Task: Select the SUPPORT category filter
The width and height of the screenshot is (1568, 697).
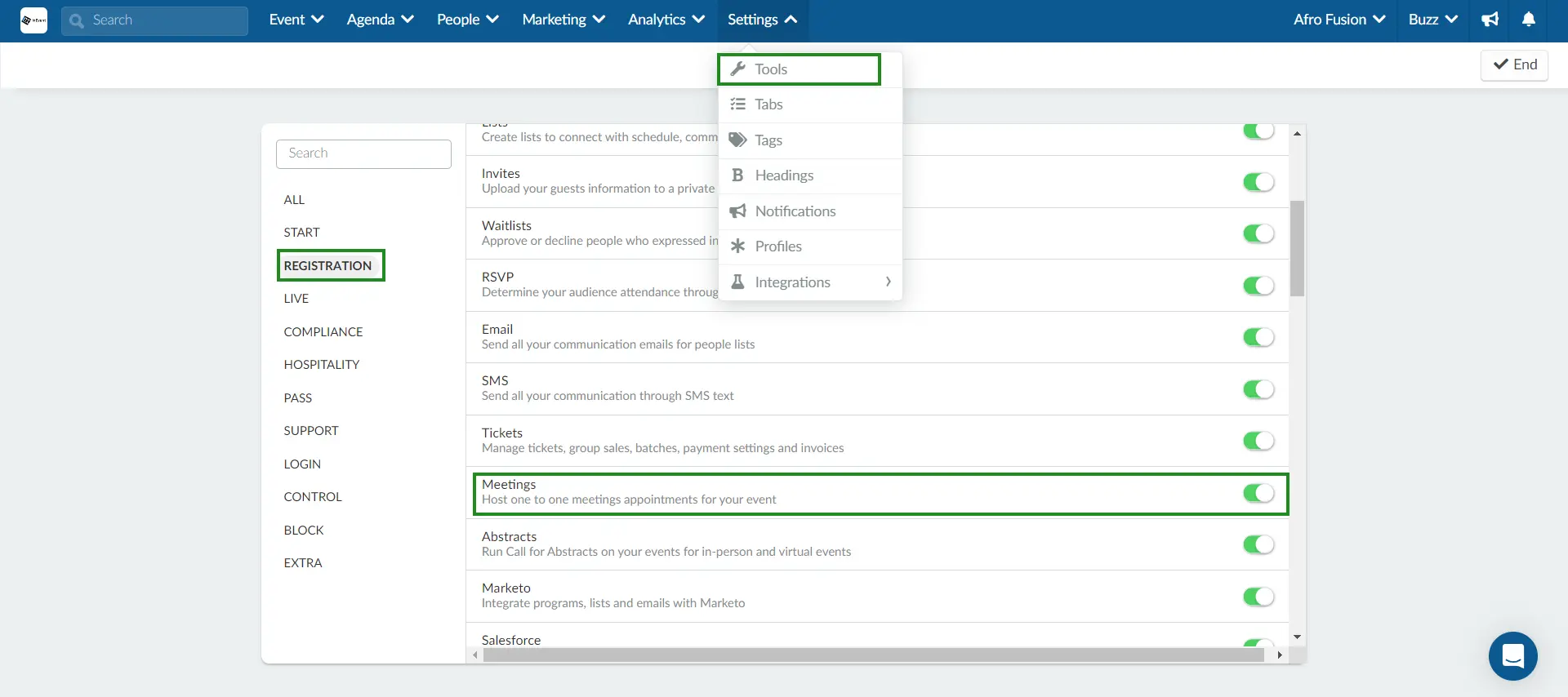Action: (310, 431)
